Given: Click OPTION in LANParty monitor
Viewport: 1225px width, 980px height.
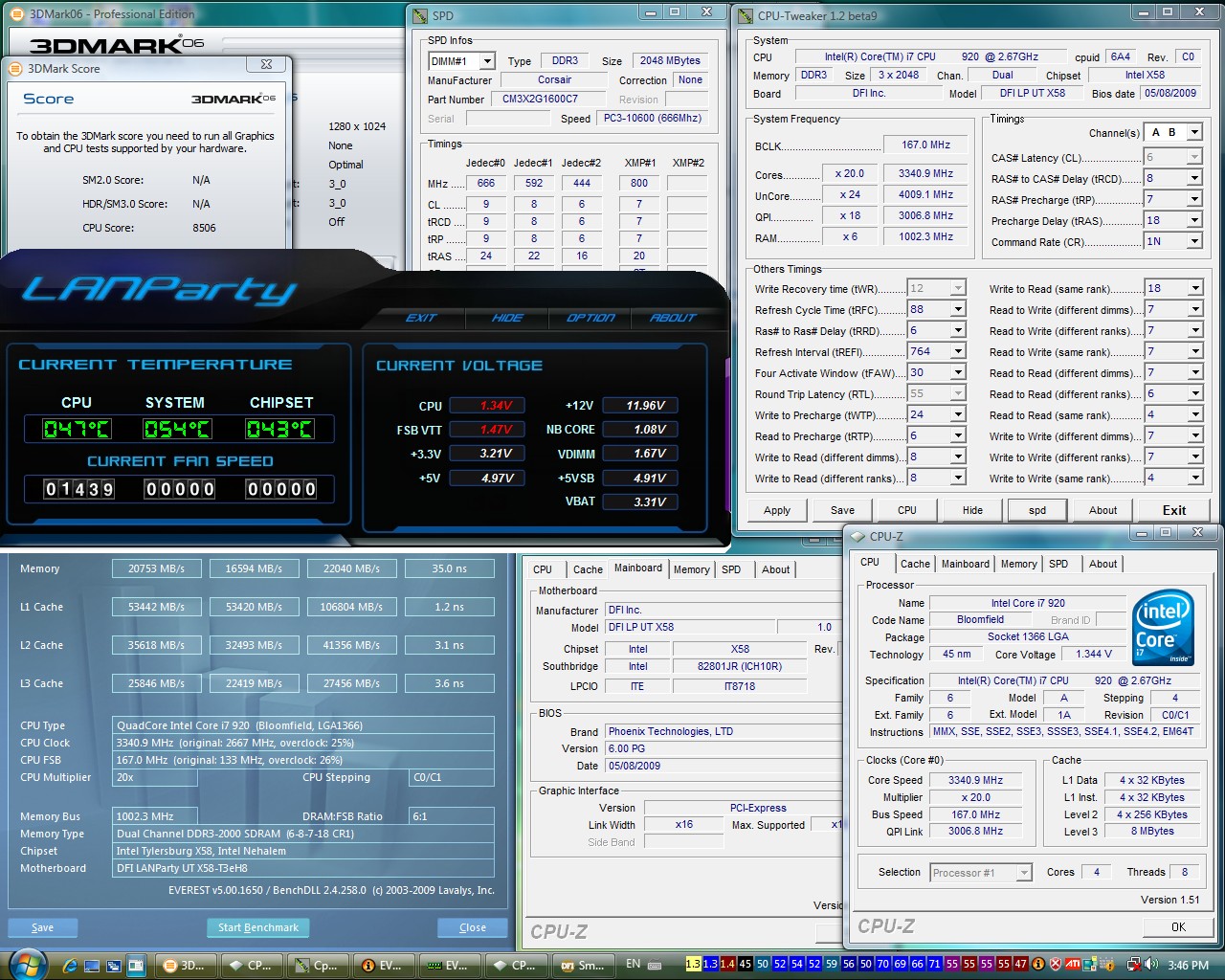Looking at the screenshot, I should 590,318.
